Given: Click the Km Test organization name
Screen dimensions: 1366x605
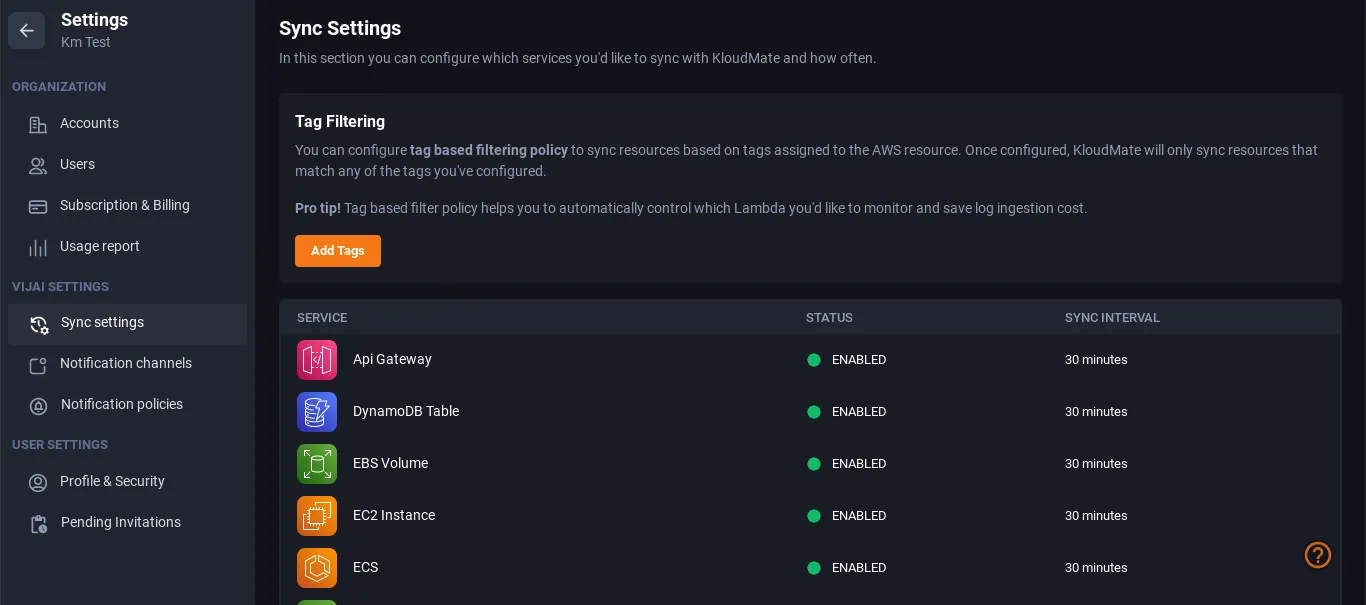Looking at the screenshot, I should coord(86,43).
